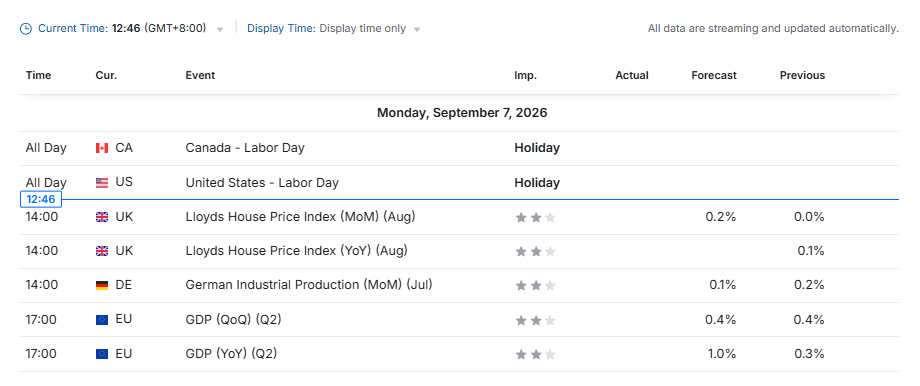
Task: Click the 12:46 current time marker
Action: click(41, 199)
